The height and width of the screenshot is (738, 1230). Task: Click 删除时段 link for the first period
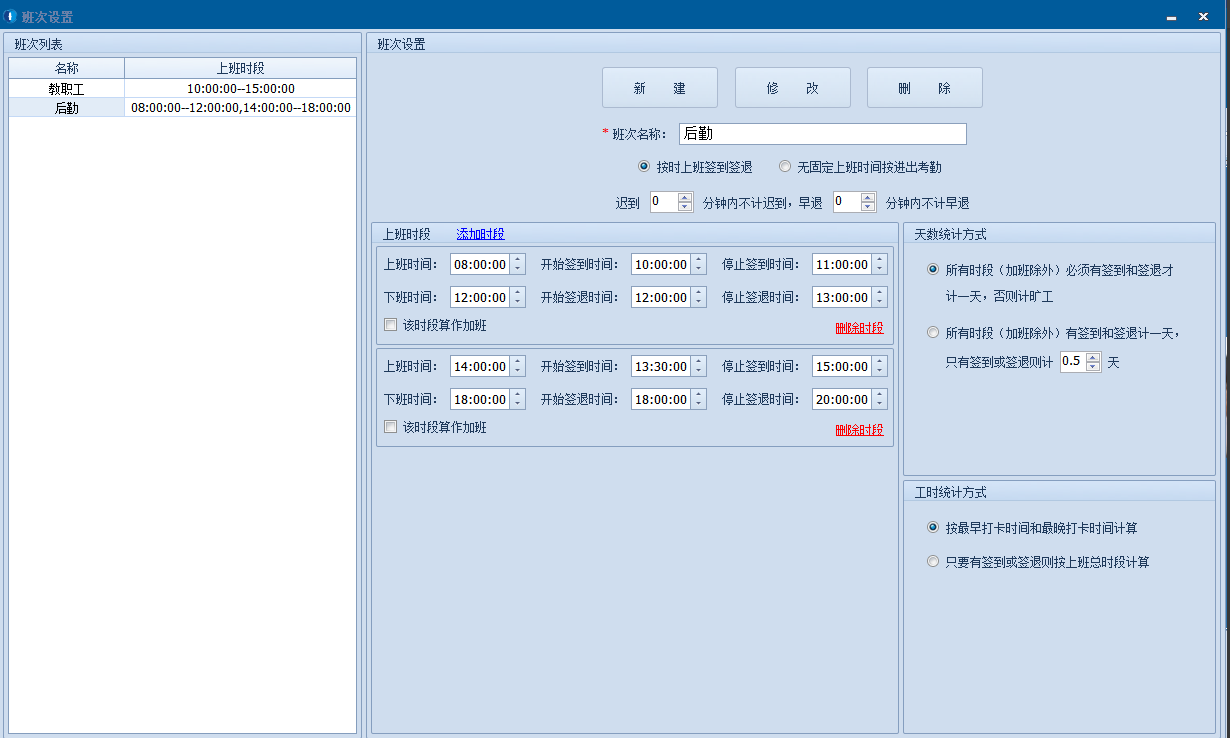pyautogui.click(x=859, y=328)
